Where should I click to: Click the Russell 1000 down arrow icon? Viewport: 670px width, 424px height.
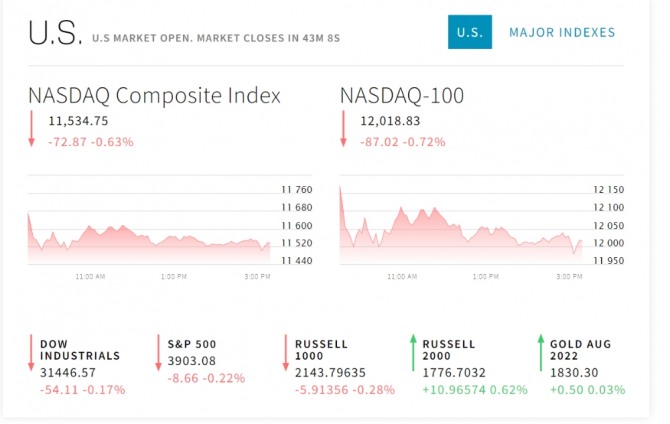tap(287, 353)
